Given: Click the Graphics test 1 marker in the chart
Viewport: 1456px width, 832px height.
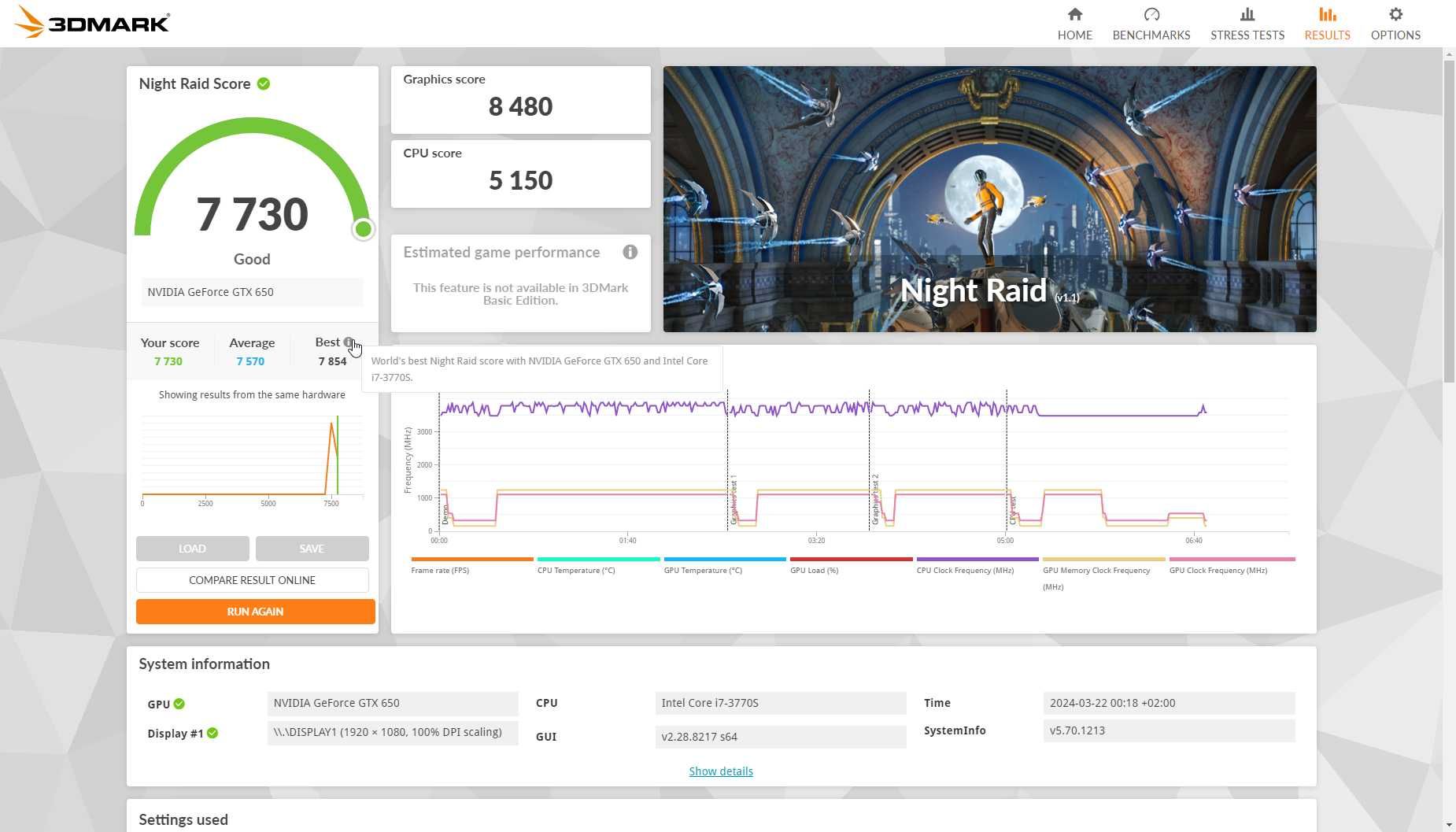Looking at the screenshot, I should tap(734, 501).
